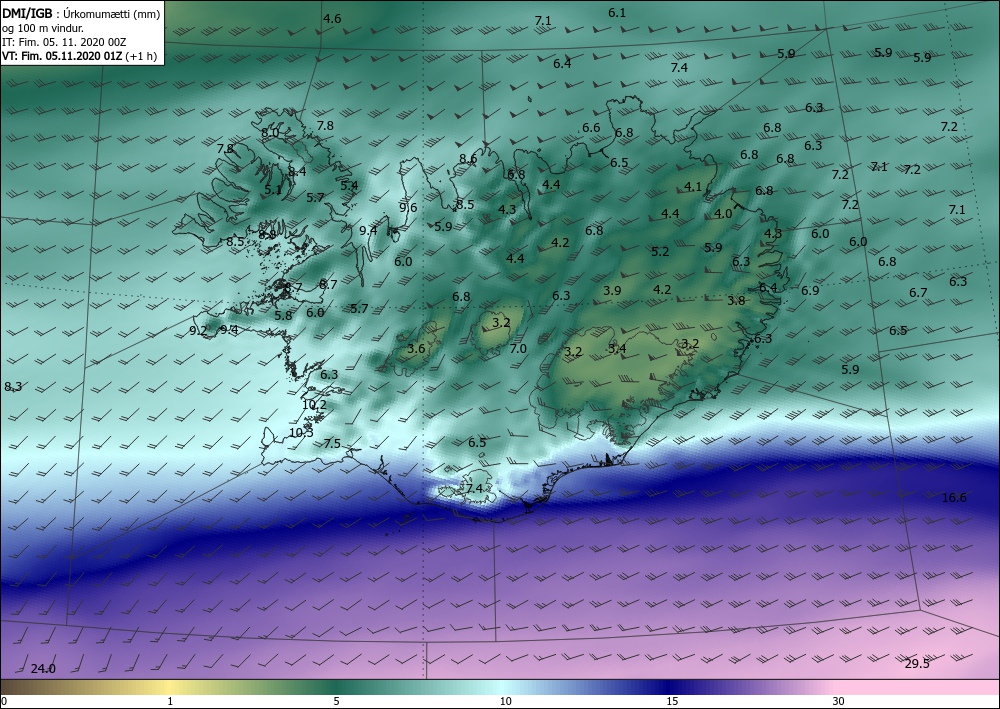Click the 'og 100 m vindur.' legend line
The image size is (1000, 709).
coord(41,28)
